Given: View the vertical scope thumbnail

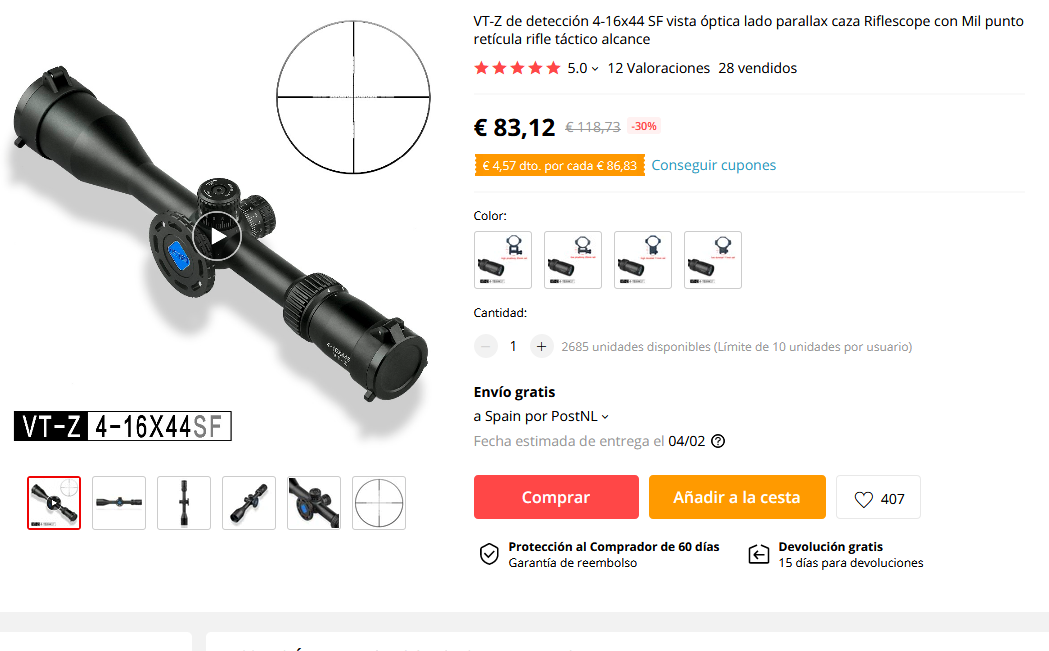Looking at the screenshot, I should pyautogui.click(x=184, y=503).
